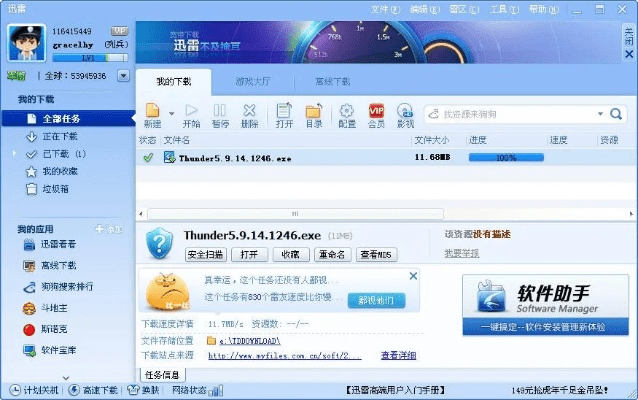This screenshot has height=400, width=638.
Task: Select the checkmark status of Thunder5.9.14.1246.exe
Action: pyautogui.click(x=148, y=157)
